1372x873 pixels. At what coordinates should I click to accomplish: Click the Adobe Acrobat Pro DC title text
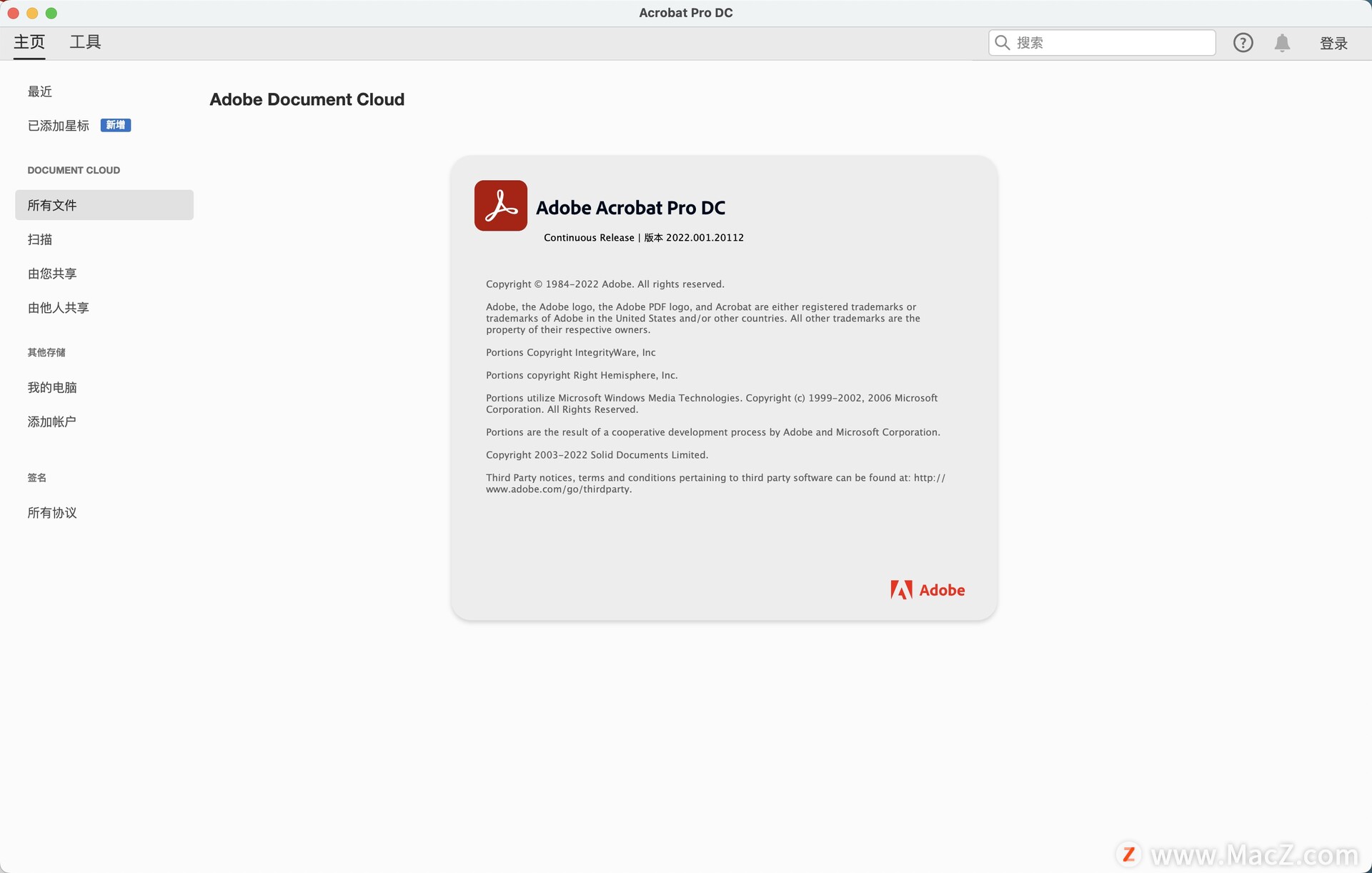(631, 208)
